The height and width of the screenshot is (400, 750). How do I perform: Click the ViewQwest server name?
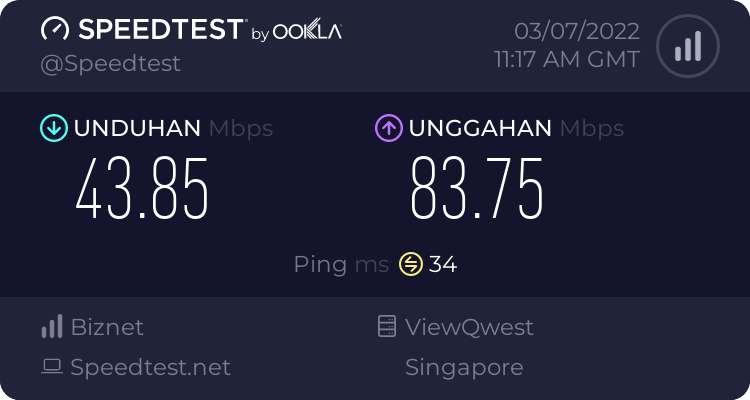pos(469,327)
